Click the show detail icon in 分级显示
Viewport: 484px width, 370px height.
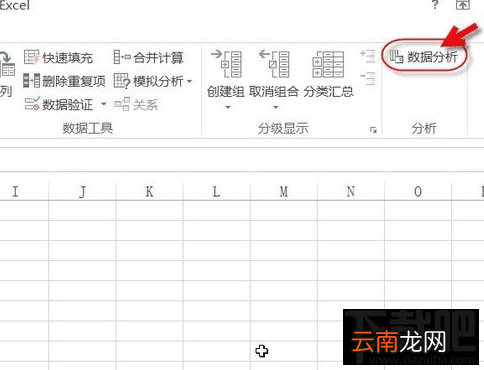tap(368, 56)
